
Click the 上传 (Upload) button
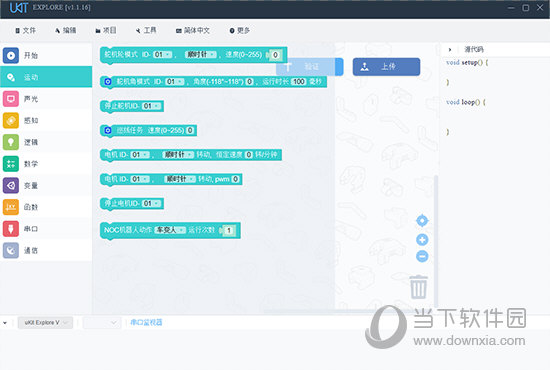click(x=386, y=67)
